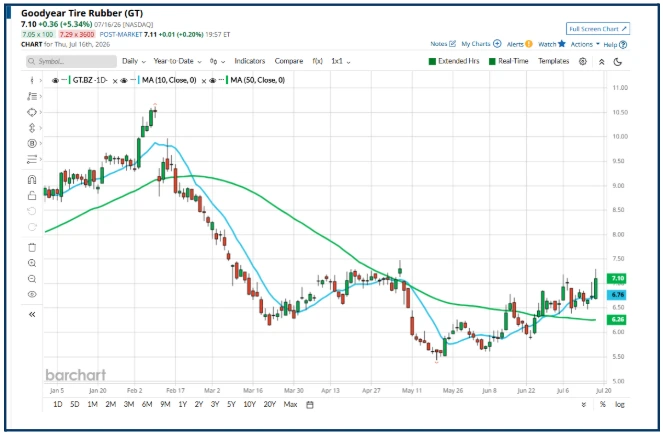
Task: Click the Watch star icon
Action: 562,44
